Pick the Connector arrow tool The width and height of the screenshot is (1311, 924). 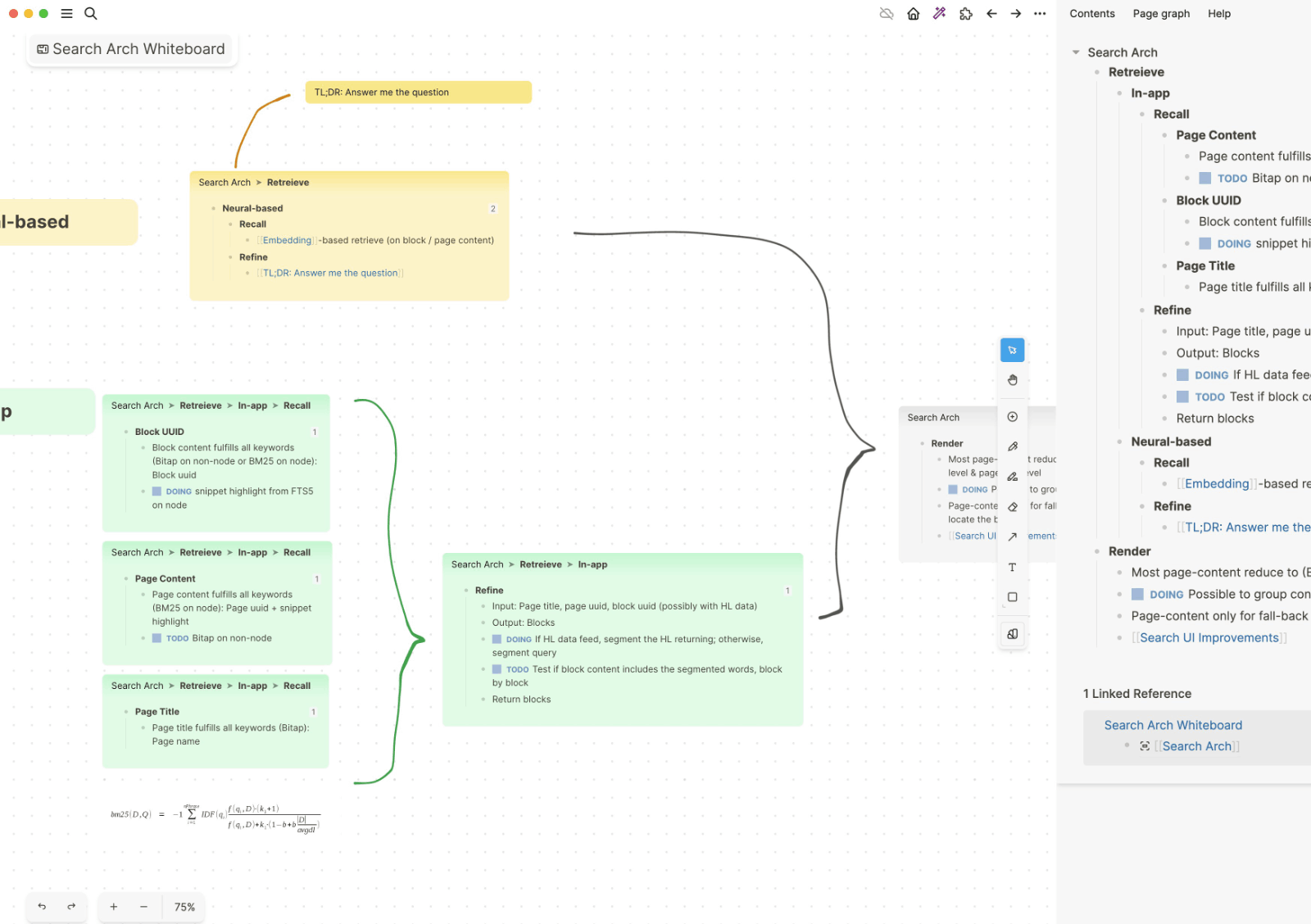(1012, 537)
